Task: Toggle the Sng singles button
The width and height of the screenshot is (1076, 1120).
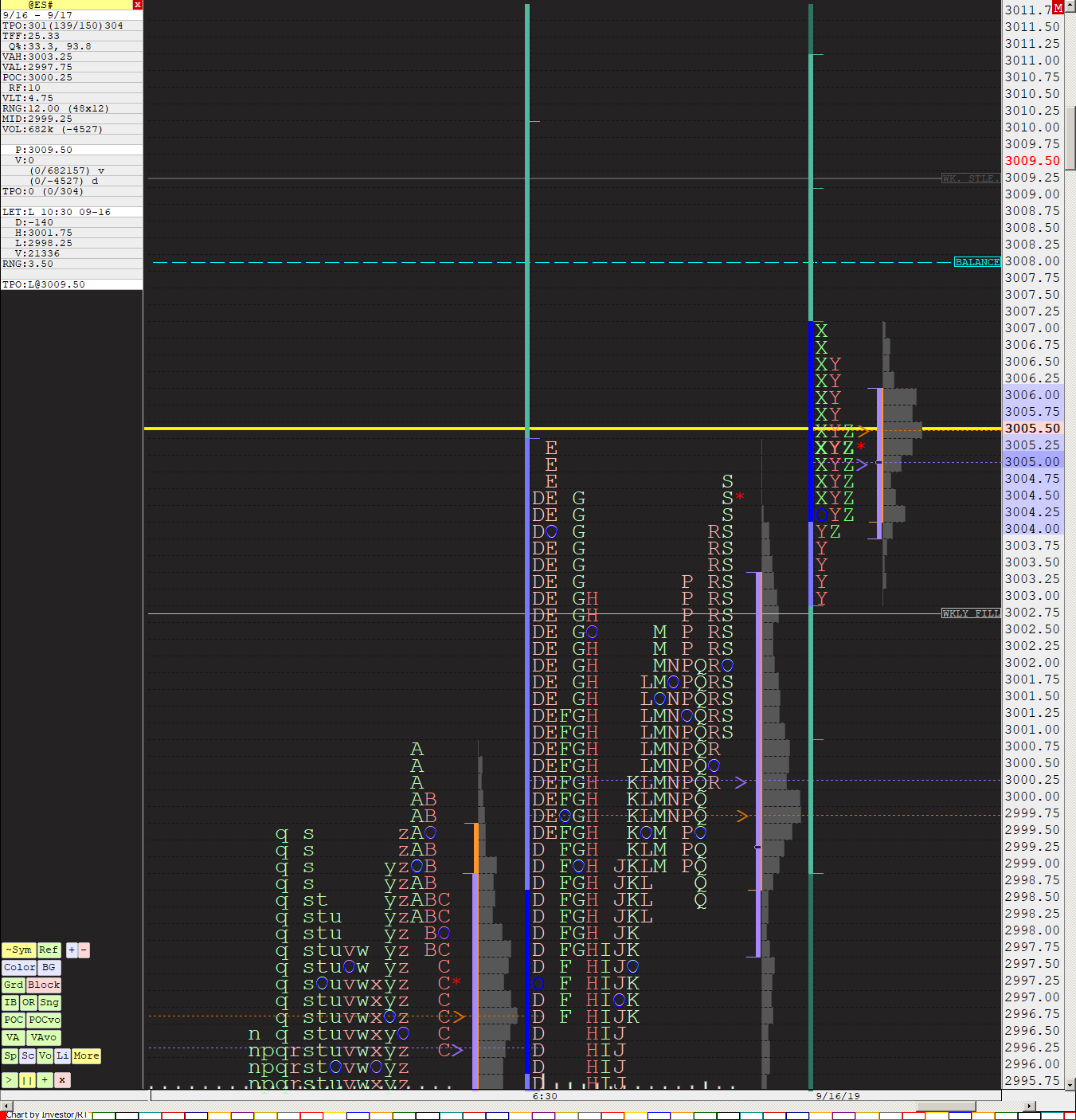Action: click(x=49, y=1002)
